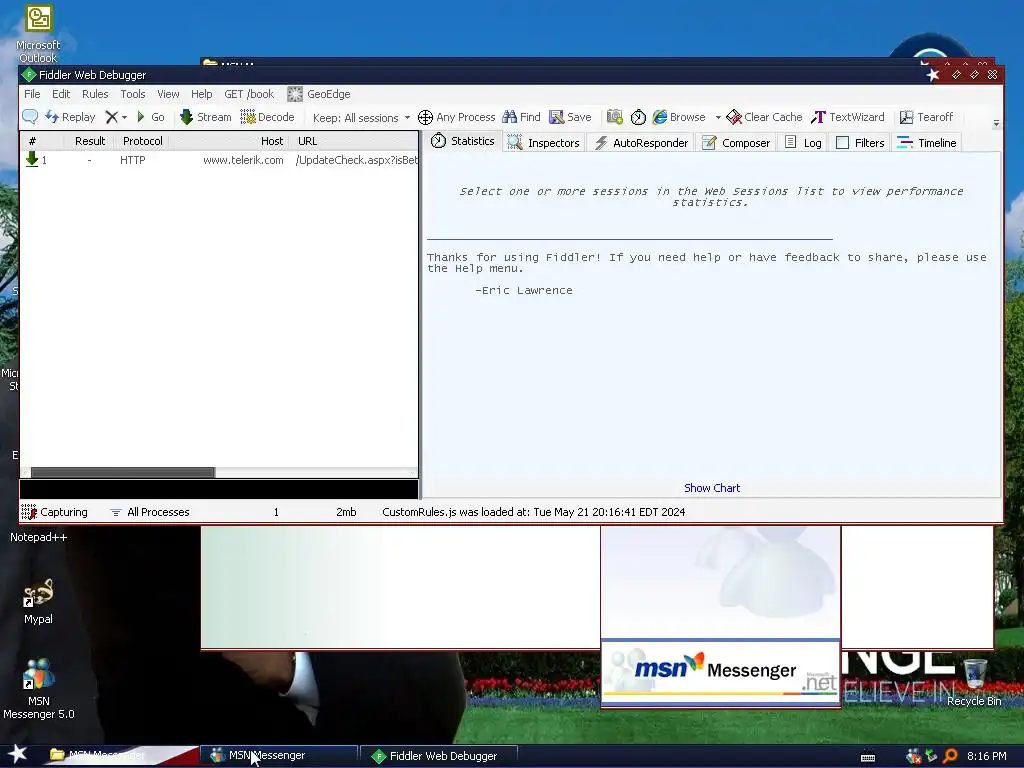The height and width of the screenshot is (768, 1024).
Task: Expand the Browse dropdown arrow
Action: [718, 118]
